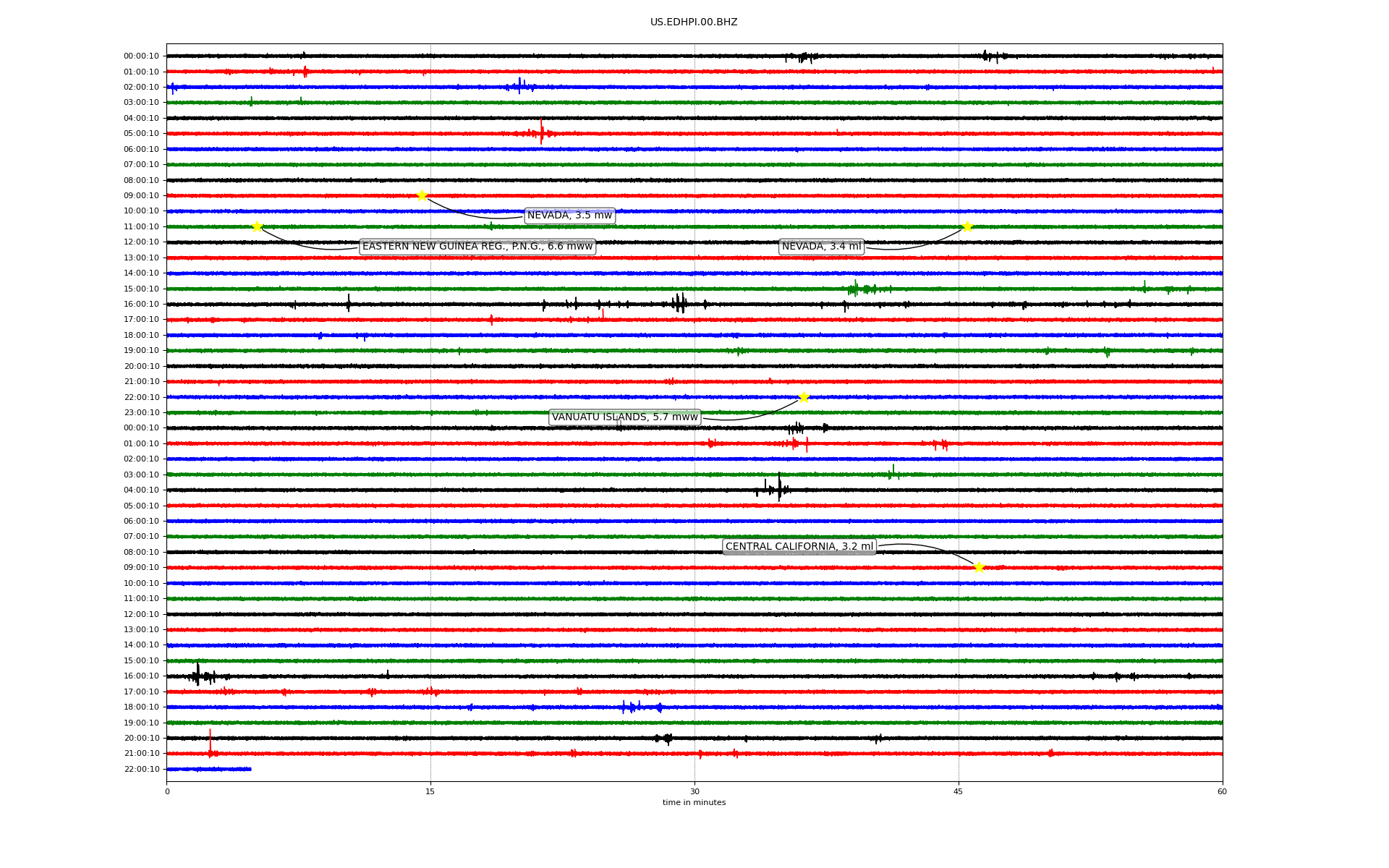Select the NEVADA, 3.4 ml label
Screen dimensions: 1389x868
coord(821,247)
